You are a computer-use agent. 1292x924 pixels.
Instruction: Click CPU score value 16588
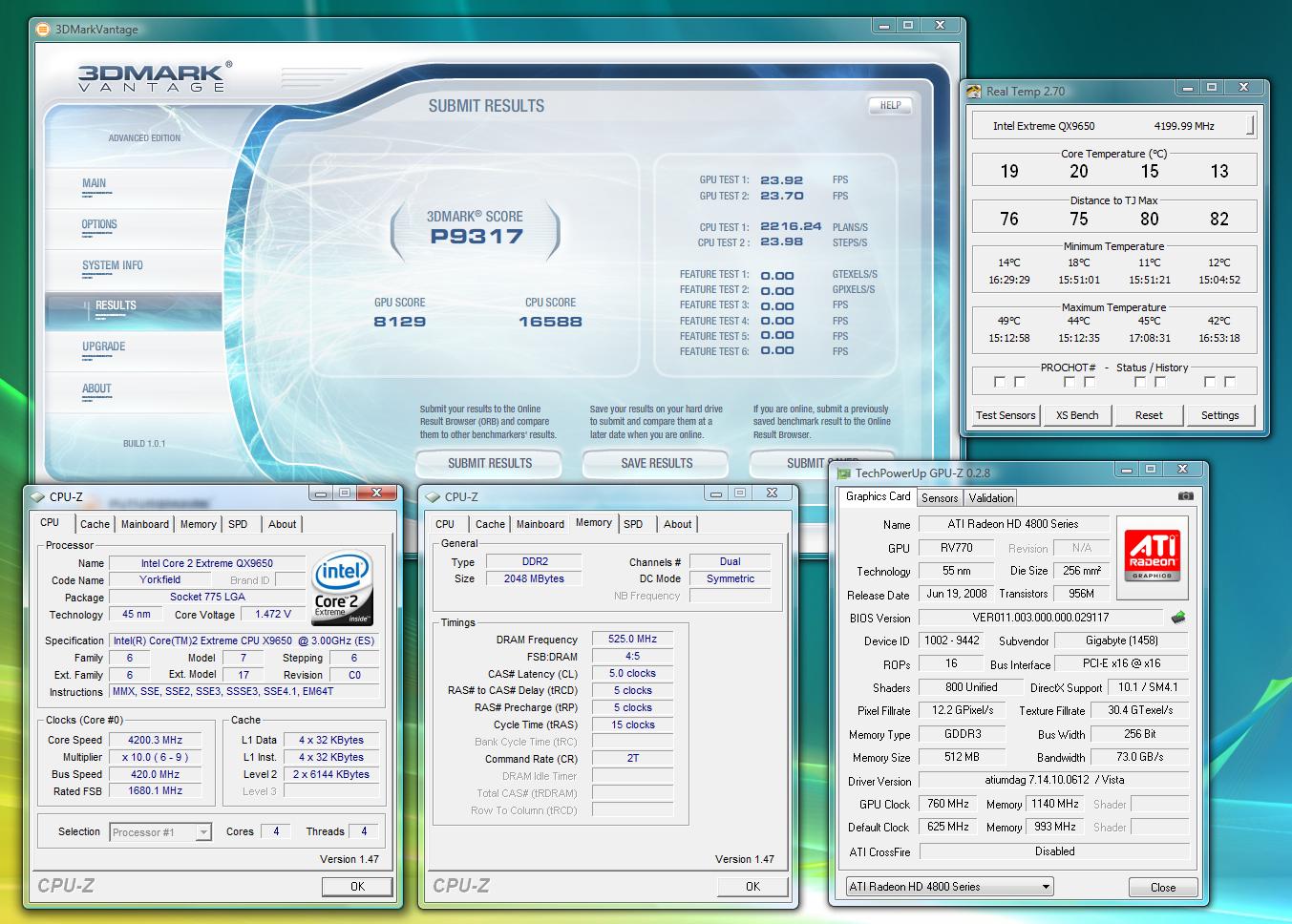click(550, 322)
